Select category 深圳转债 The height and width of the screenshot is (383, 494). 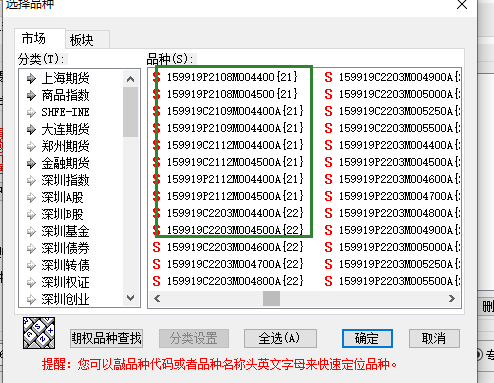coord(65,266)
